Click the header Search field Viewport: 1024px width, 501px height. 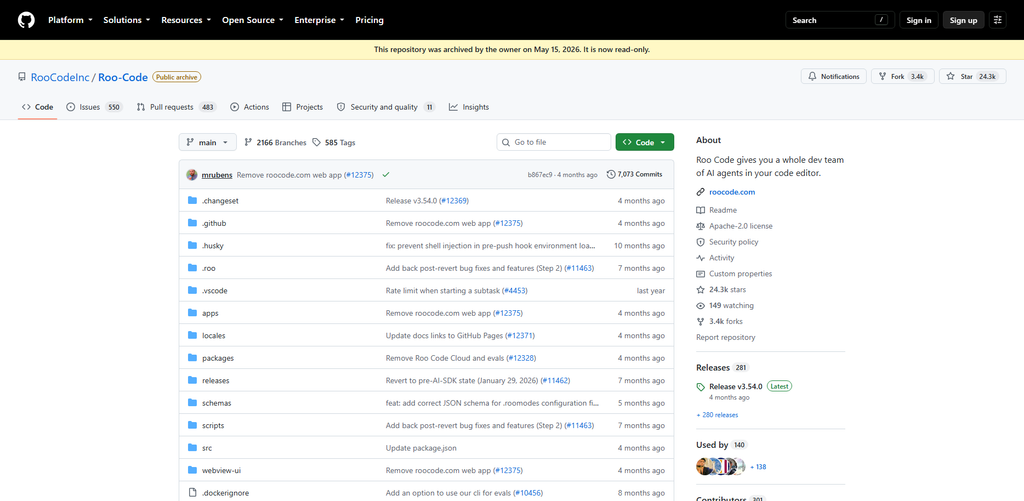click(x=839, y=20)
